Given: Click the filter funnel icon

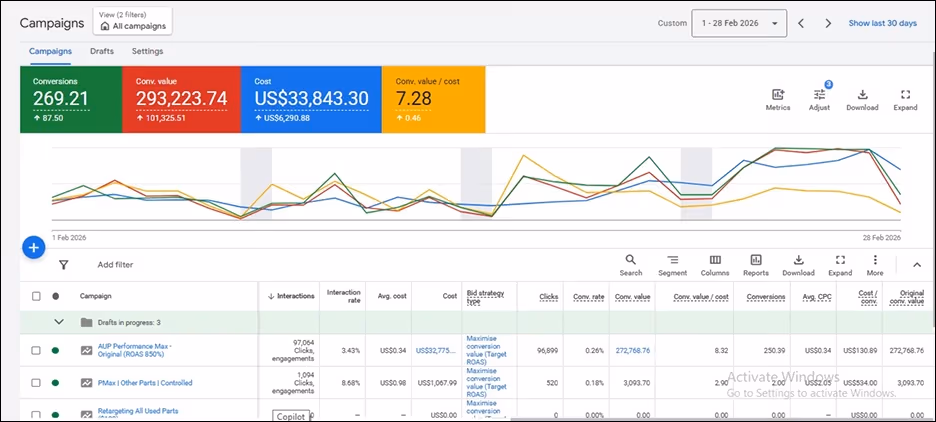Looking at the screenshot, I should coord(63,265).
